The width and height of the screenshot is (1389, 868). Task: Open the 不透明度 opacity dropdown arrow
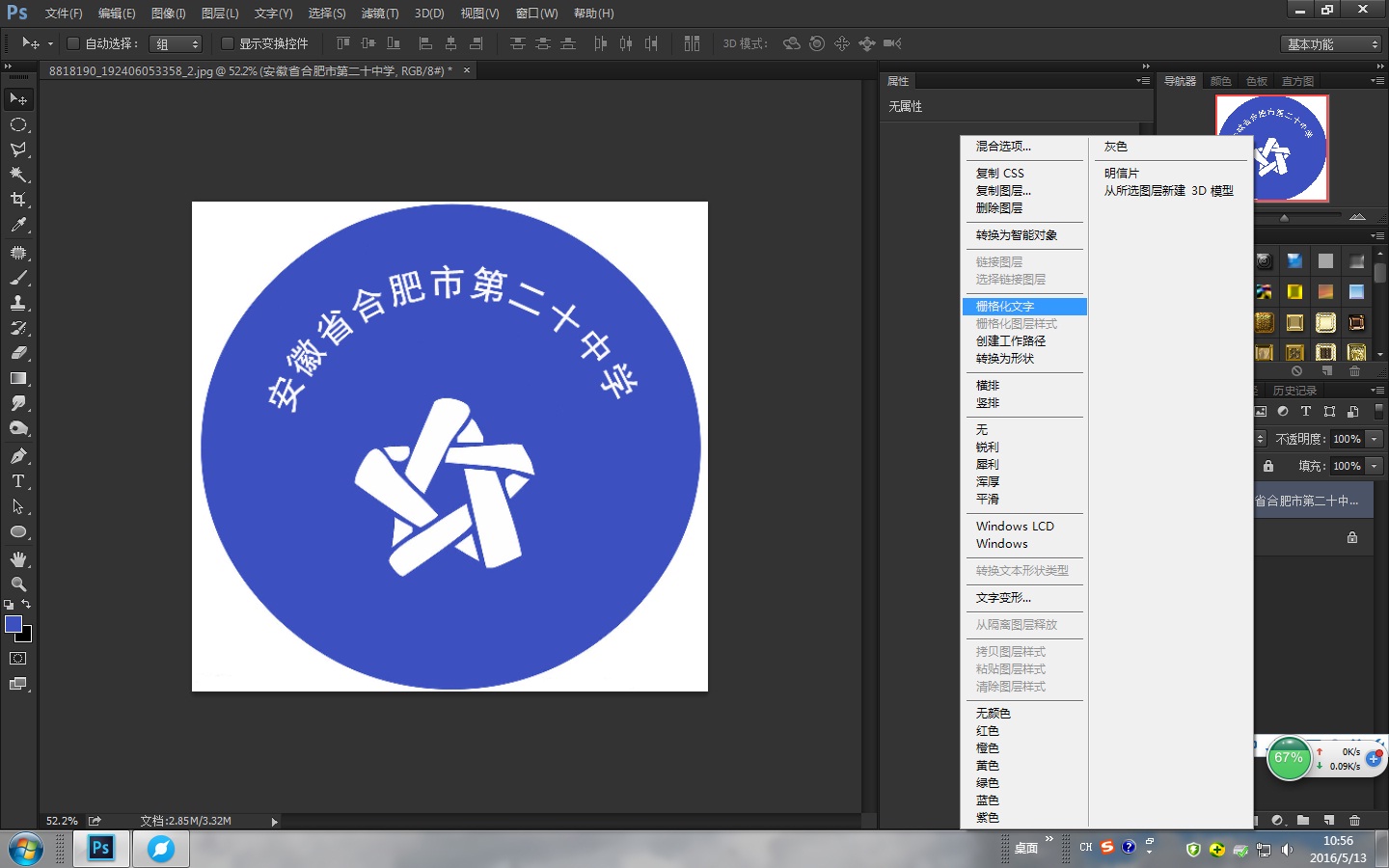pos(1375,439)
